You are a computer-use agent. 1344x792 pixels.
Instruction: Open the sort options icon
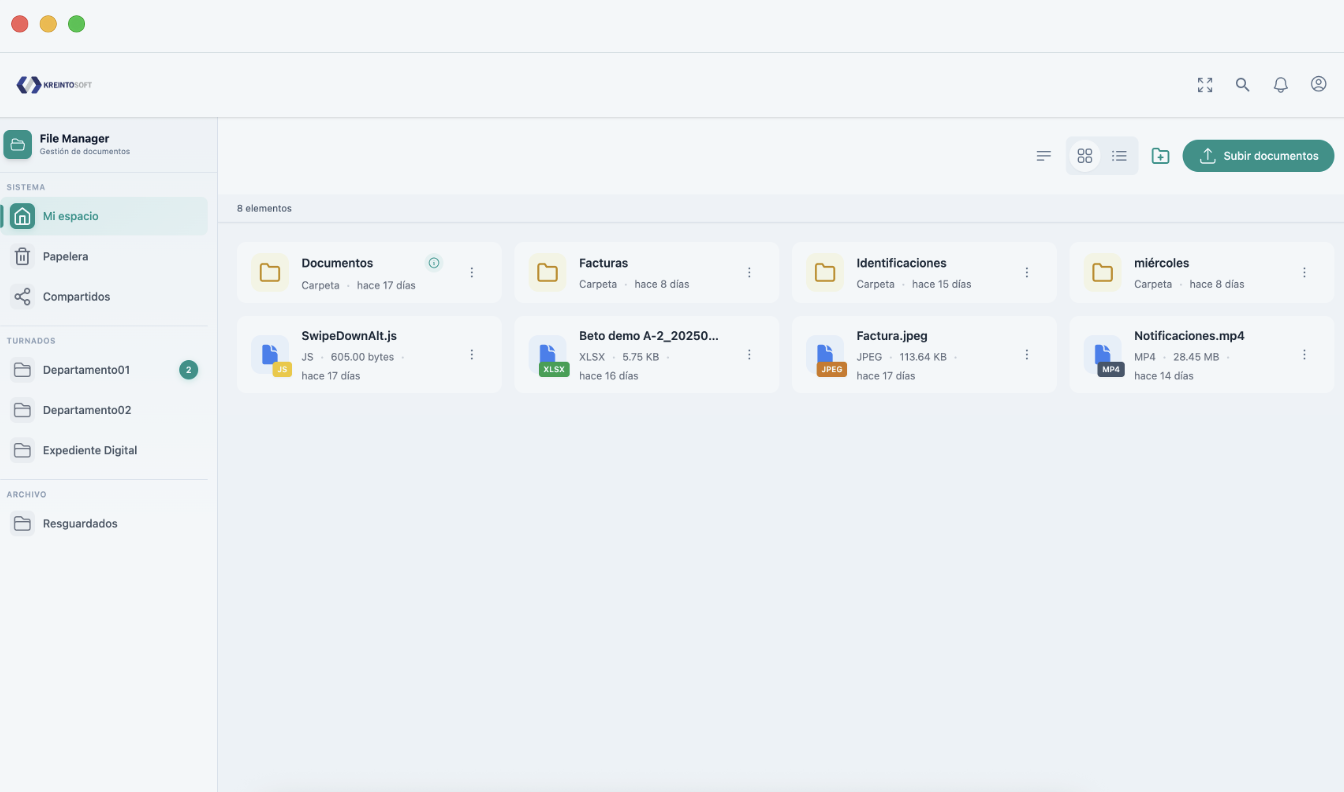click(x=1043, y=156)
